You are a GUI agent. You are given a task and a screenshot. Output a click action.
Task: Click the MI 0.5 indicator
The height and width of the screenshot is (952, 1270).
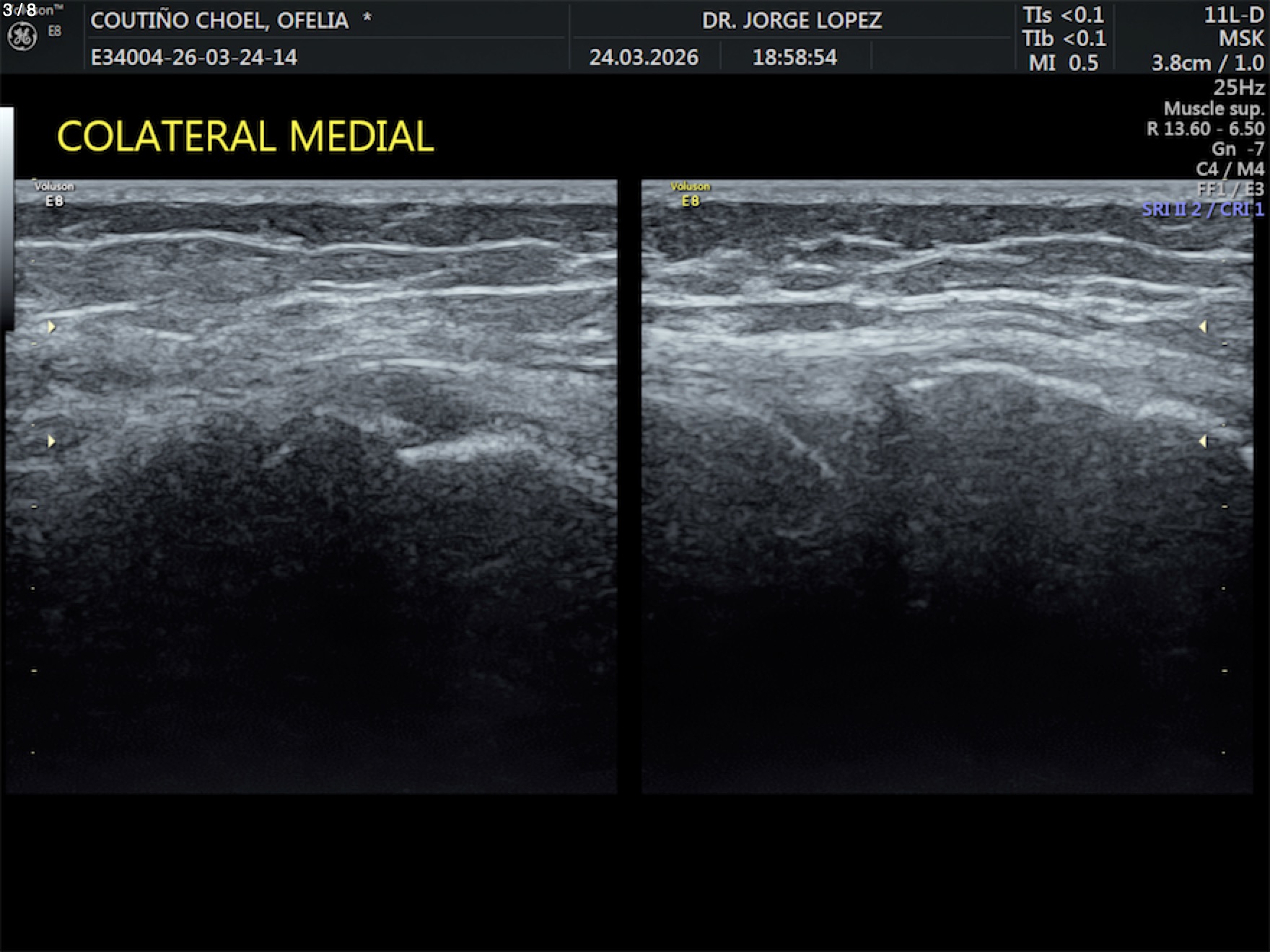1063,63
